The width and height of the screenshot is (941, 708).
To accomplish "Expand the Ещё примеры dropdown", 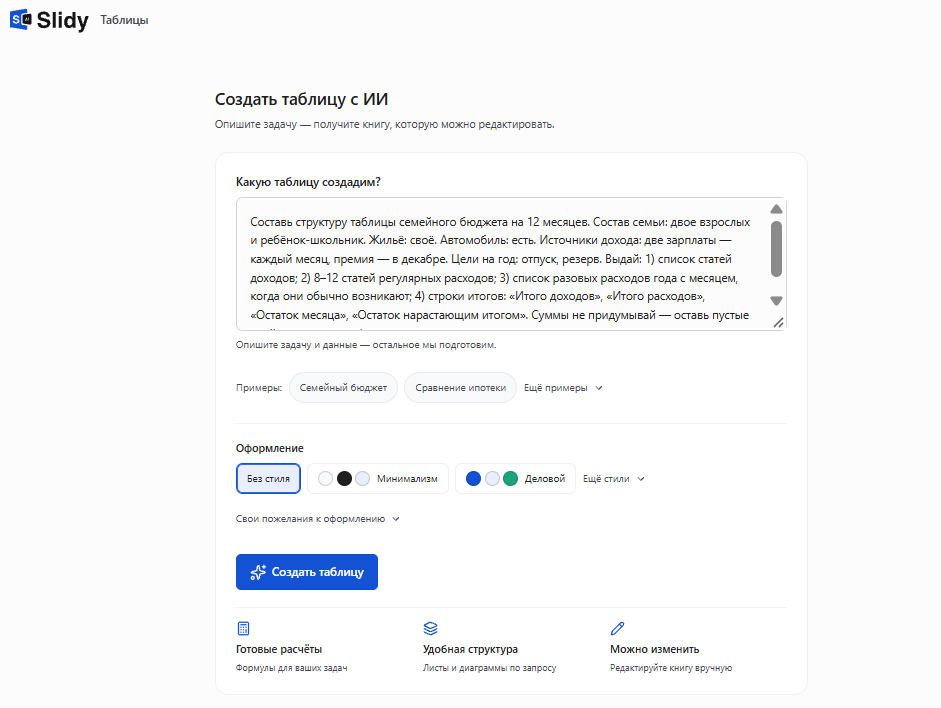I will coord(563,388).
